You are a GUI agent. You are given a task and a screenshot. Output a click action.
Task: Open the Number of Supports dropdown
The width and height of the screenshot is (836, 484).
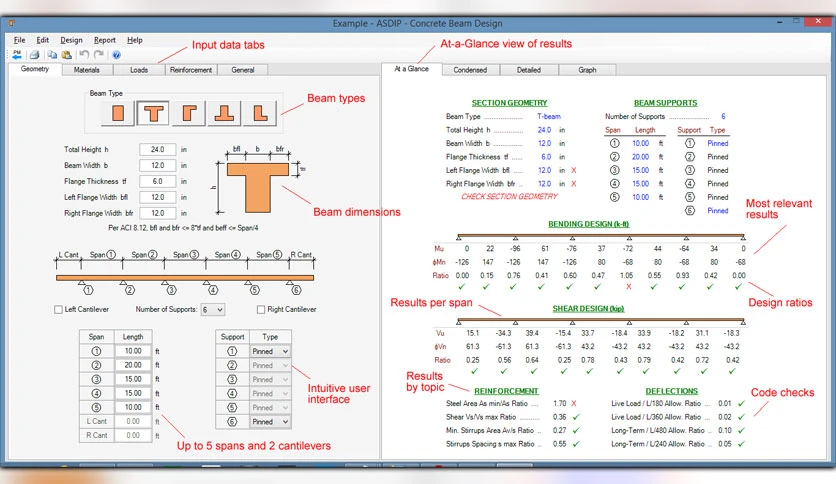click(212, 309)
